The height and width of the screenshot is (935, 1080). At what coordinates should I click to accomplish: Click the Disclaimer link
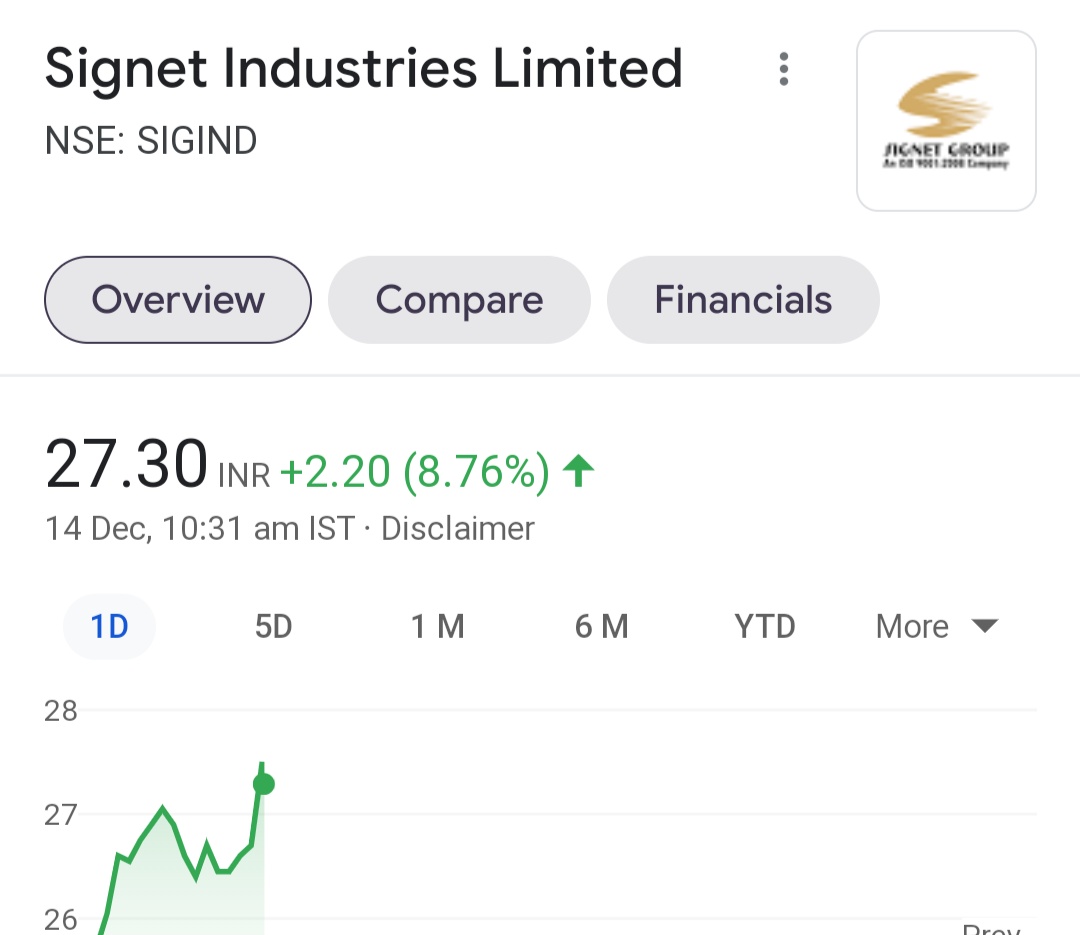[457, 529]
